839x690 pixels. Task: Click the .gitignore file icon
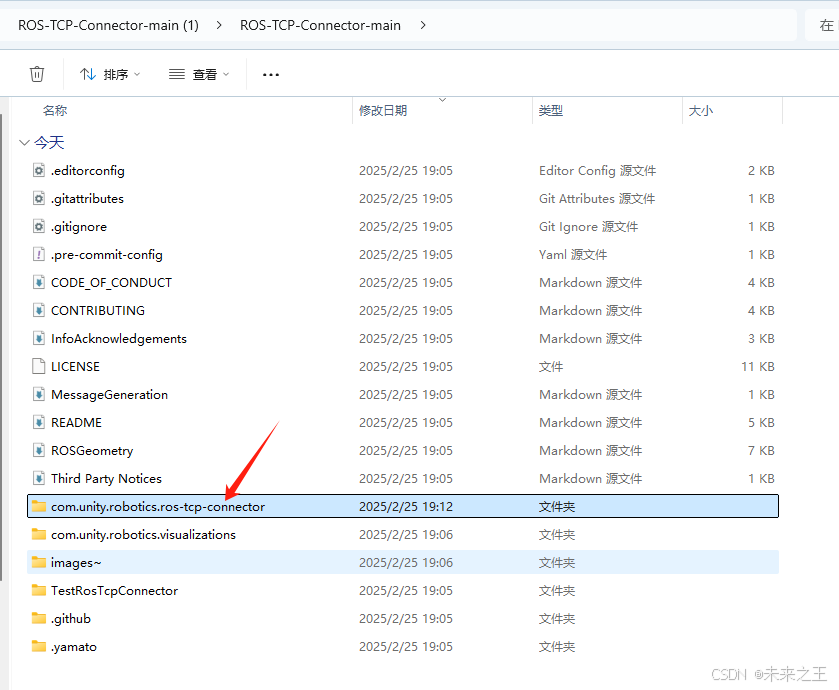[39, 226]
